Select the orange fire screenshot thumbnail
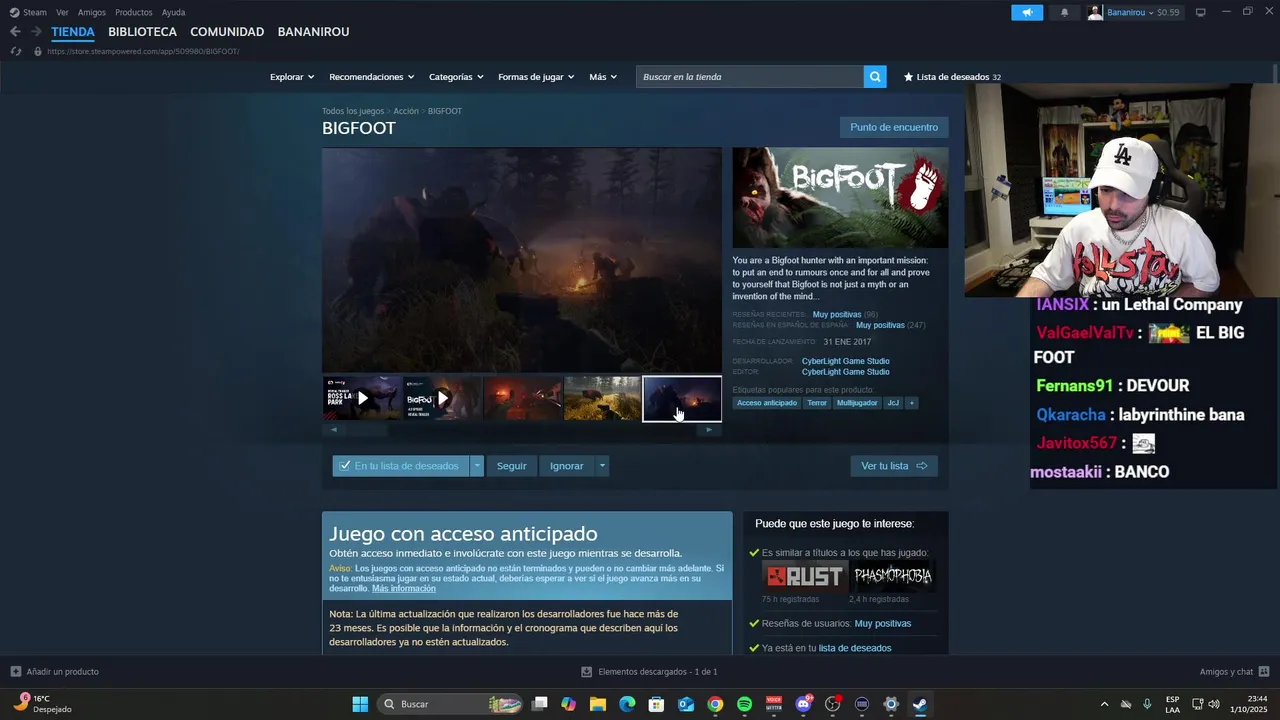The image size is (1280, 720). point(522,398)
